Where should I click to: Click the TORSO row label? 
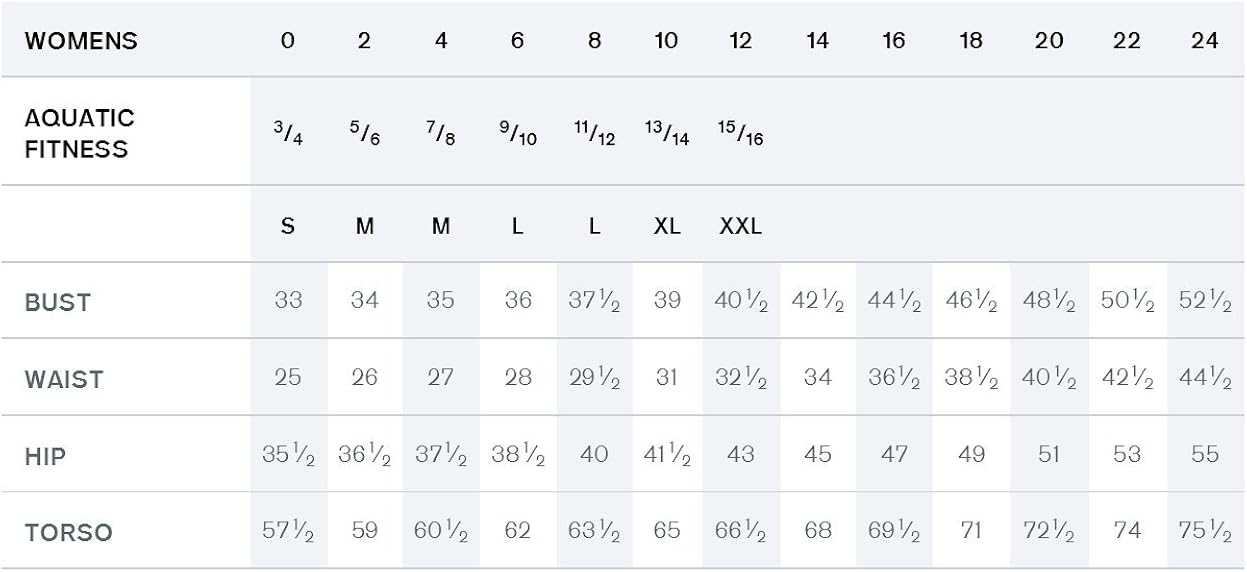(x=68, y=532)
